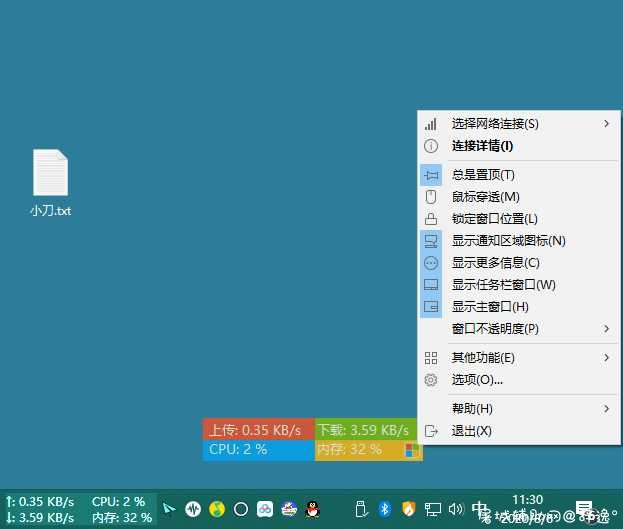The width and height of the screenshot is (623, 529).
Task: Click the taskbar 内存: 32 % reading
Action: (122, 517)
